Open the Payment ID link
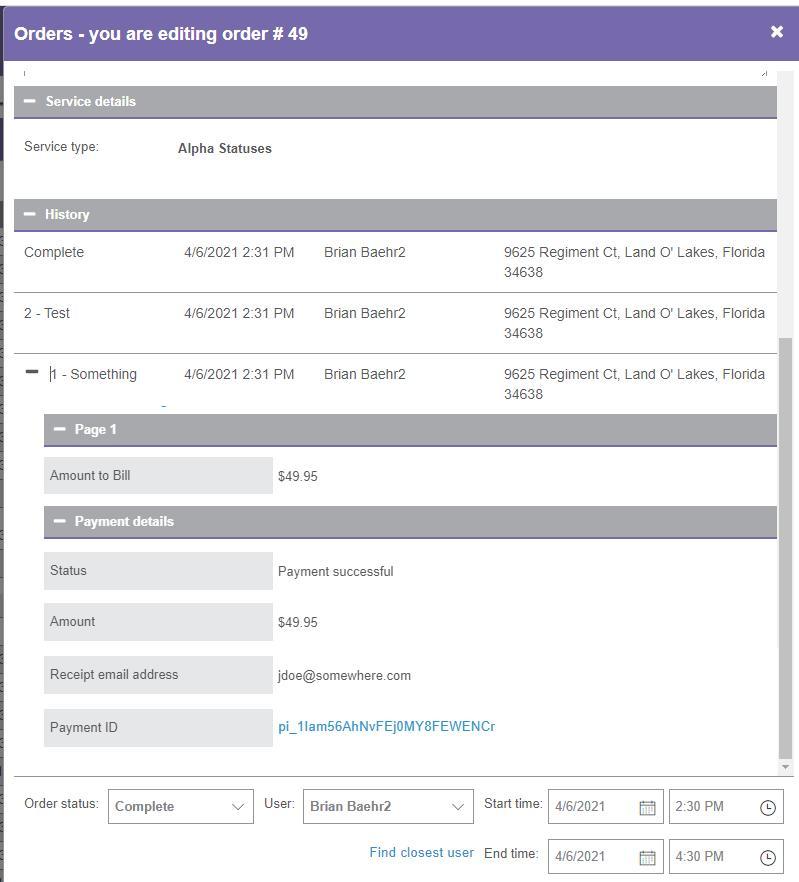 click(386, 727)
